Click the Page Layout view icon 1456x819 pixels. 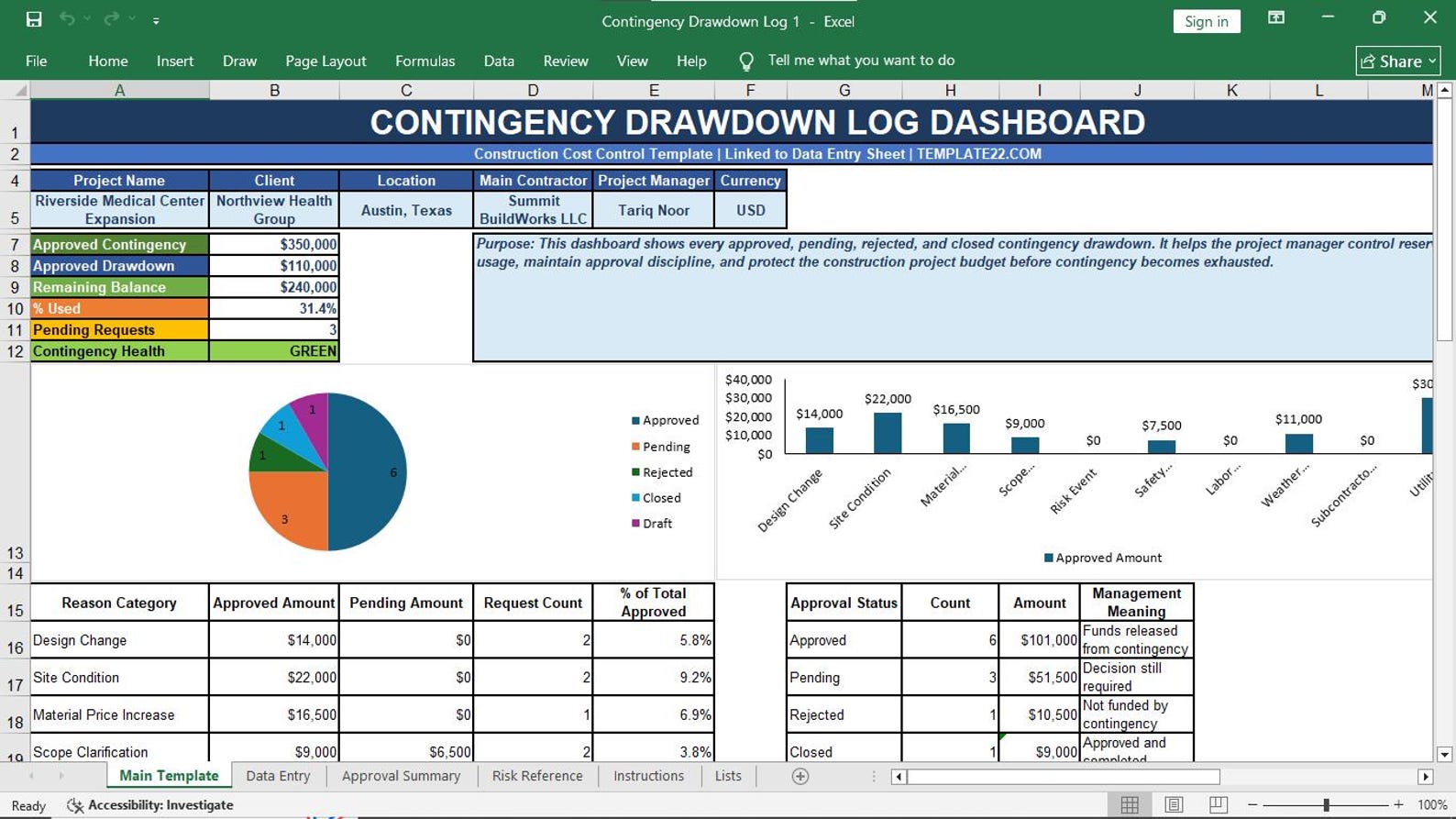coord(1174,804)
